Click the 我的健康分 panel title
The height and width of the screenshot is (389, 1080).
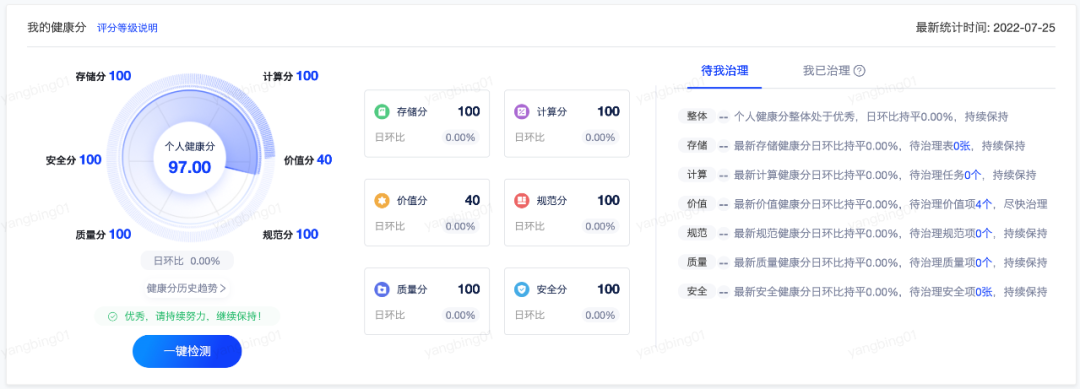[57, 28]
